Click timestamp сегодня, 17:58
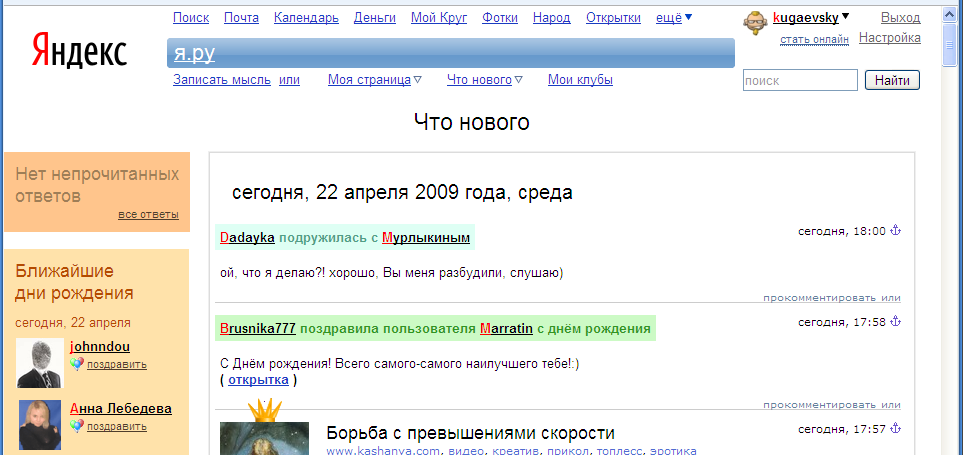This screenshot has width=963, height=455. [x=842, y=322]
